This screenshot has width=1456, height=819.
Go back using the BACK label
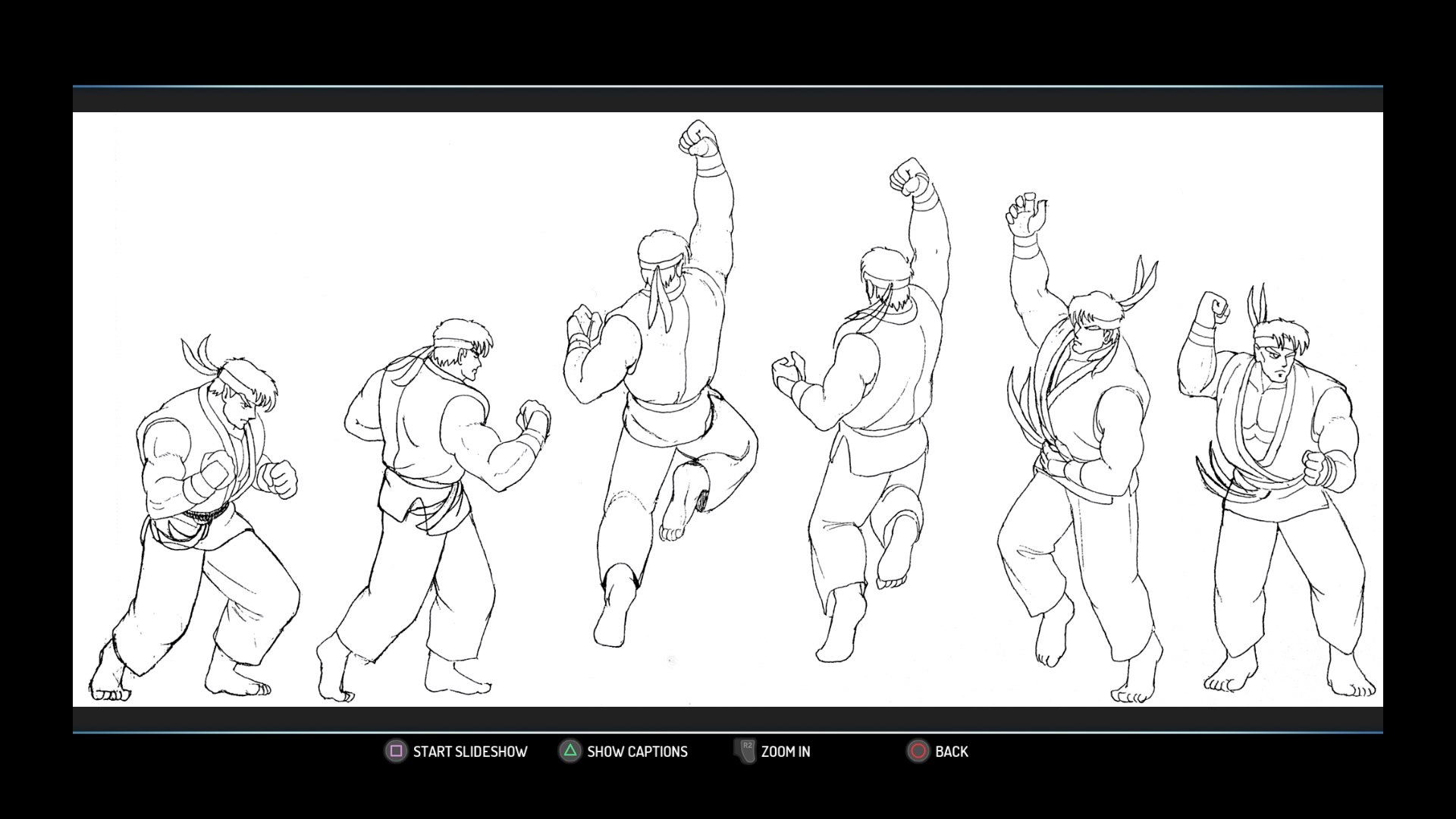[x=951, y=752]
